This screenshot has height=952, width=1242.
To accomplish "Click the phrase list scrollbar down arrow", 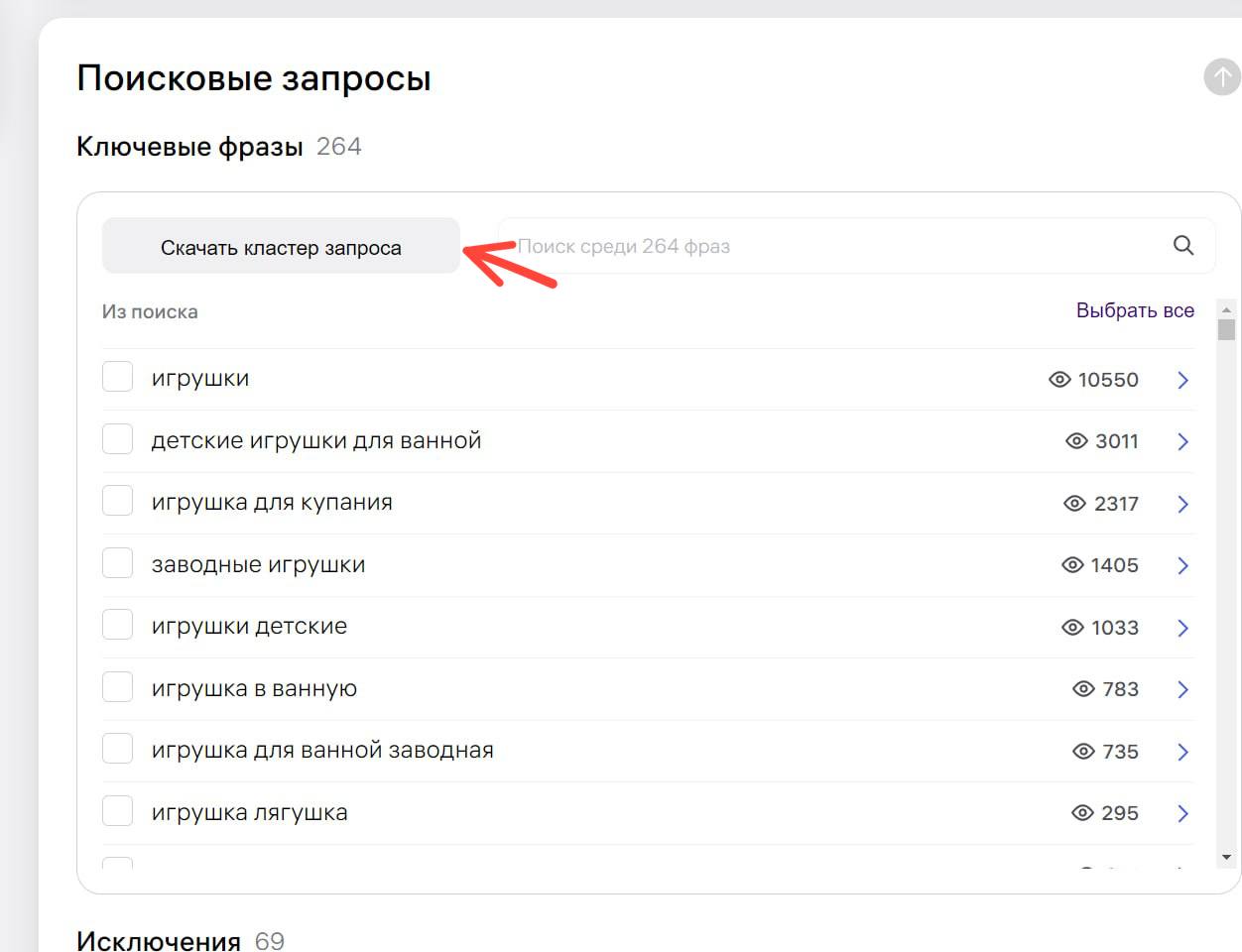I will 1226,857.
